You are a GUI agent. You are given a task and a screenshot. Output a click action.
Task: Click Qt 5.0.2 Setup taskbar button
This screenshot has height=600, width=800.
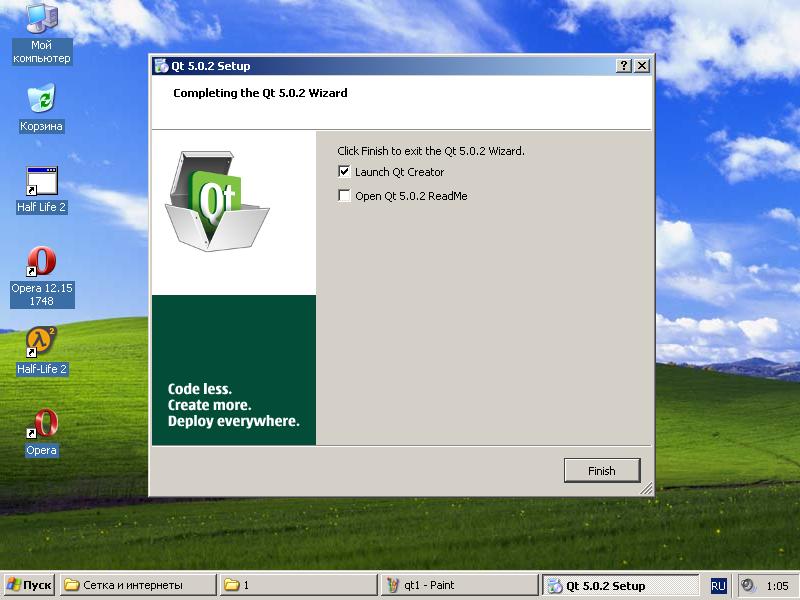[620, 585]
